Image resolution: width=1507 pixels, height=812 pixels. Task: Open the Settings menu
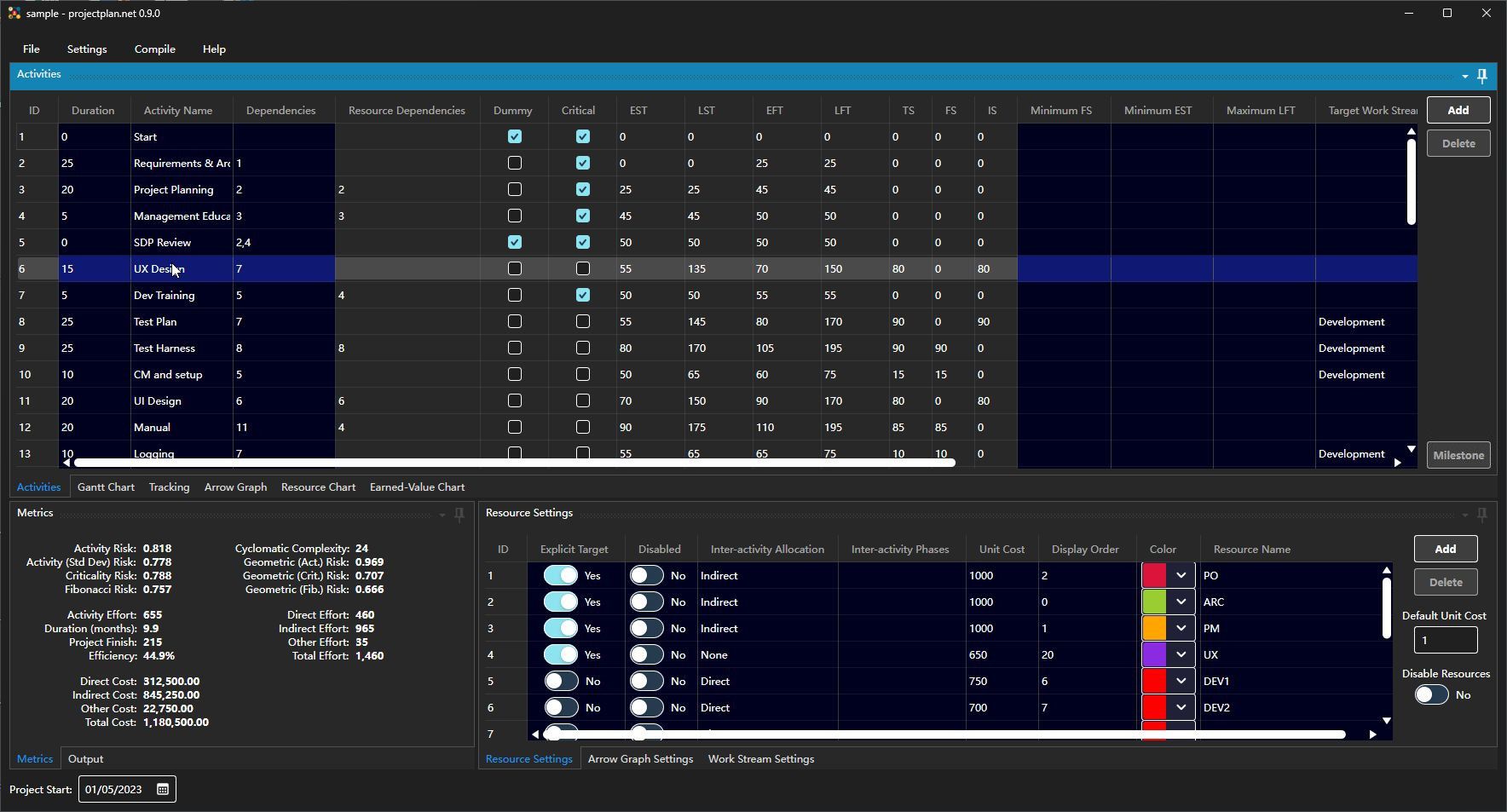coord(87,49)
